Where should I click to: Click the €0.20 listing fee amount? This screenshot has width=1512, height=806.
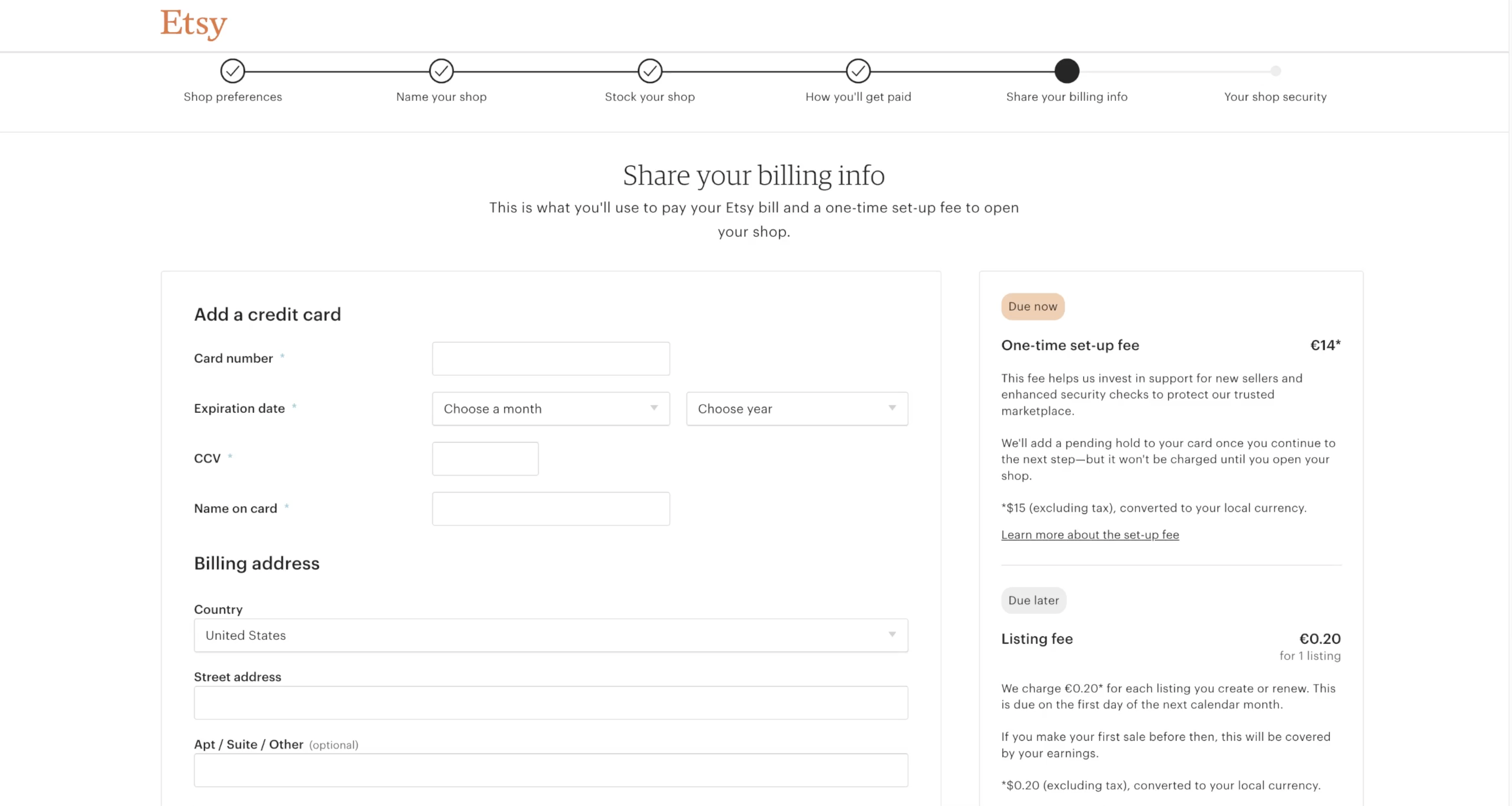[x=1320, y=638]
